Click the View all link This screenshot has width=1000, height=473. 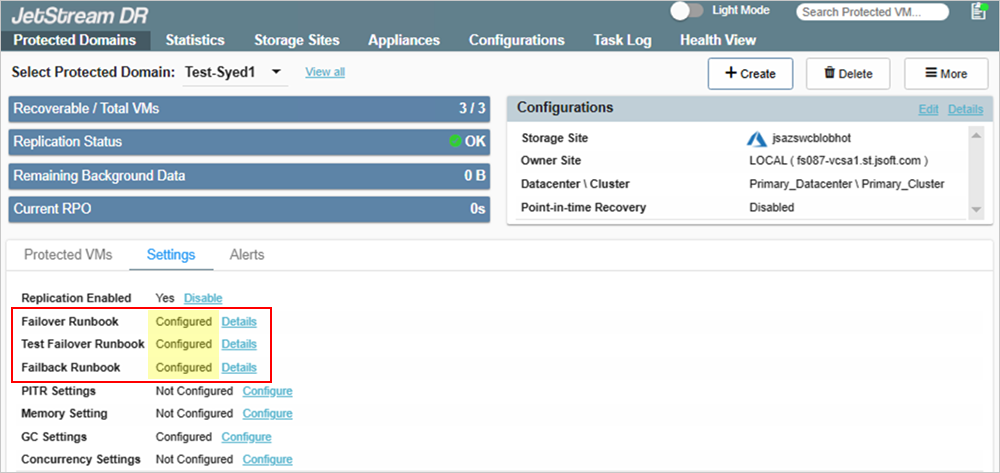pyautogui.click(x=325, y=72)
